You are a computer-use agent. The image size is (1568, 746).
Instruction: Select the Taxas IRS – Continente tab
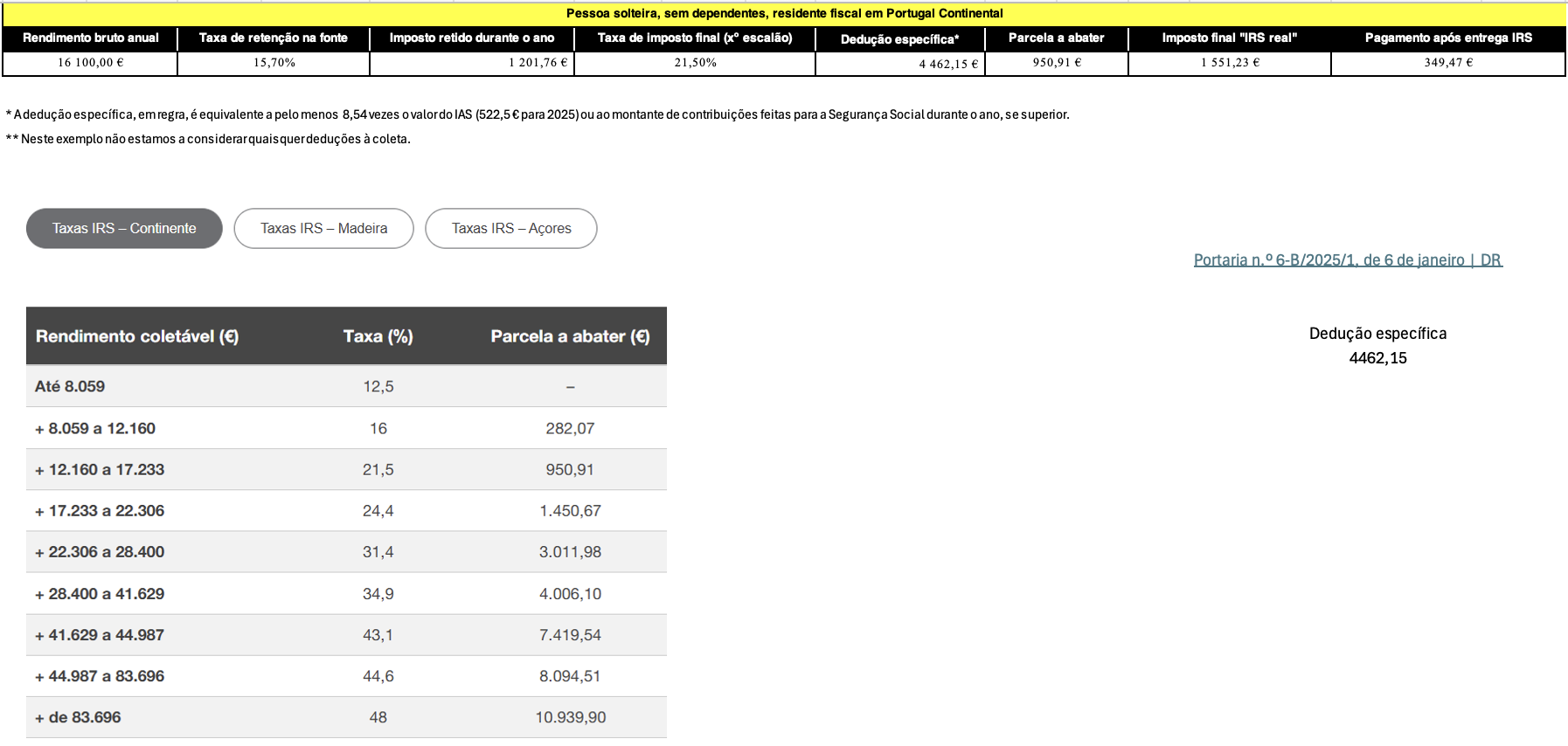(x=124, y=228)
